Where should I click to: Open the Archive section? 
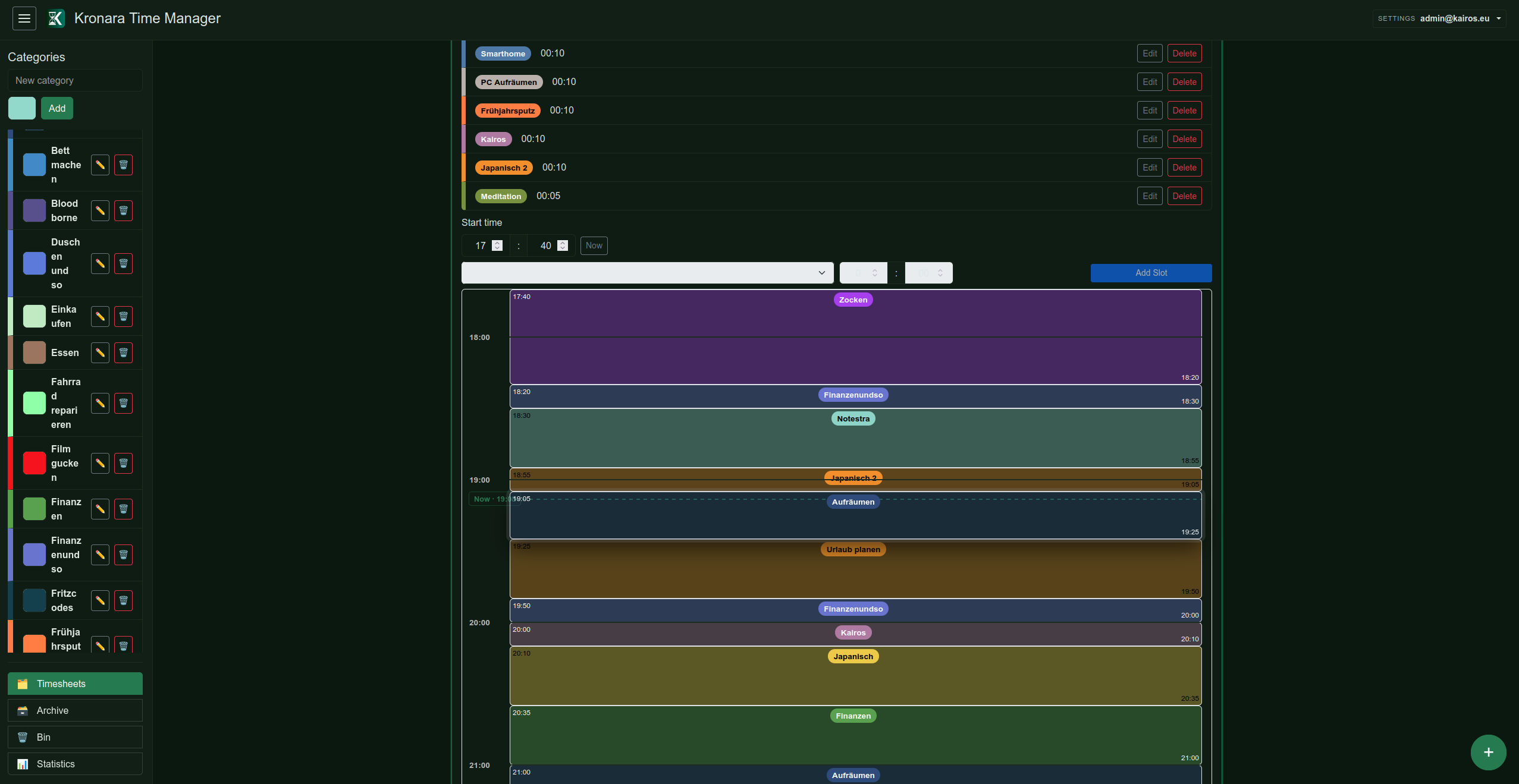75,710
